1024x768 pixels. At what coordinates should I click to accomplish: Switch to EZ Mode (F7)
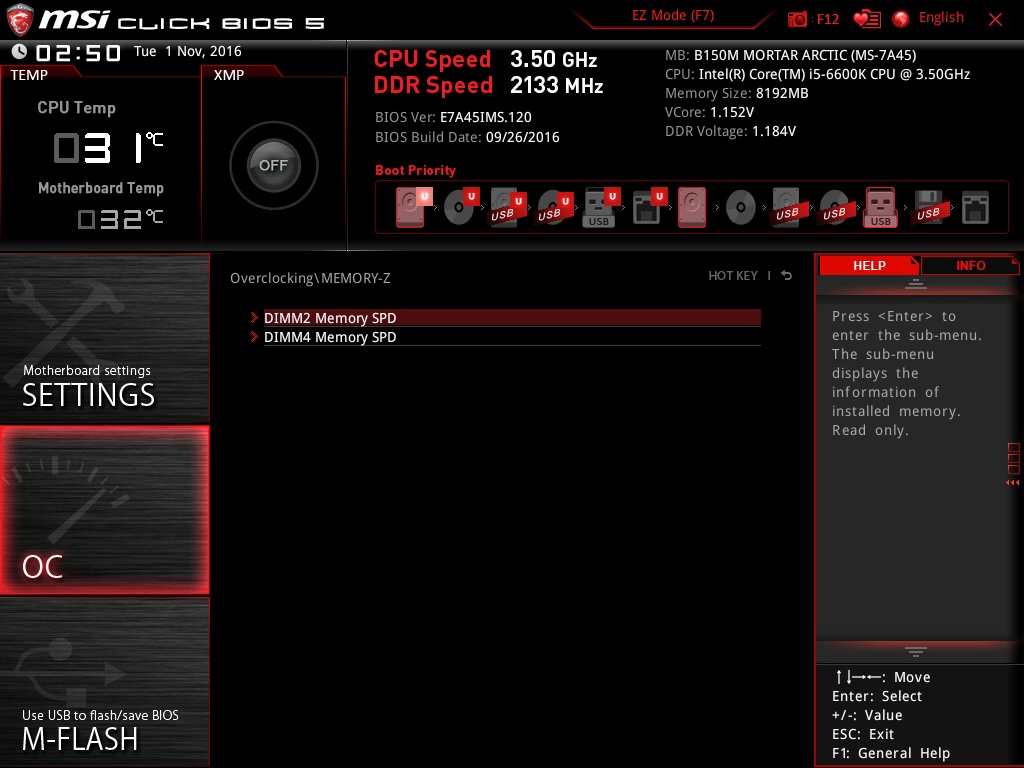pos(673,16)
